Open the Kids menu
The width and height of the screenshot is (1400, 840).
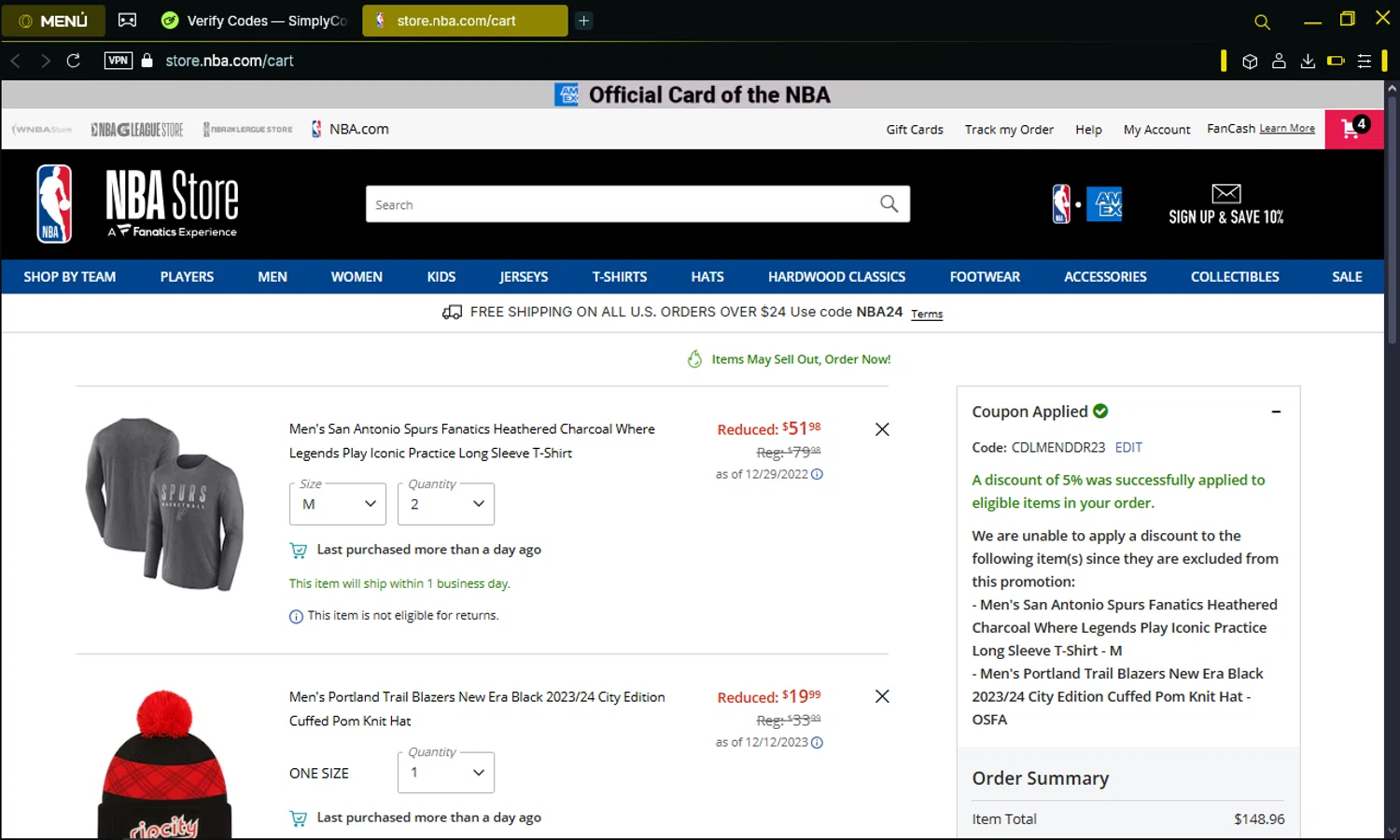[x=441, y=277]
